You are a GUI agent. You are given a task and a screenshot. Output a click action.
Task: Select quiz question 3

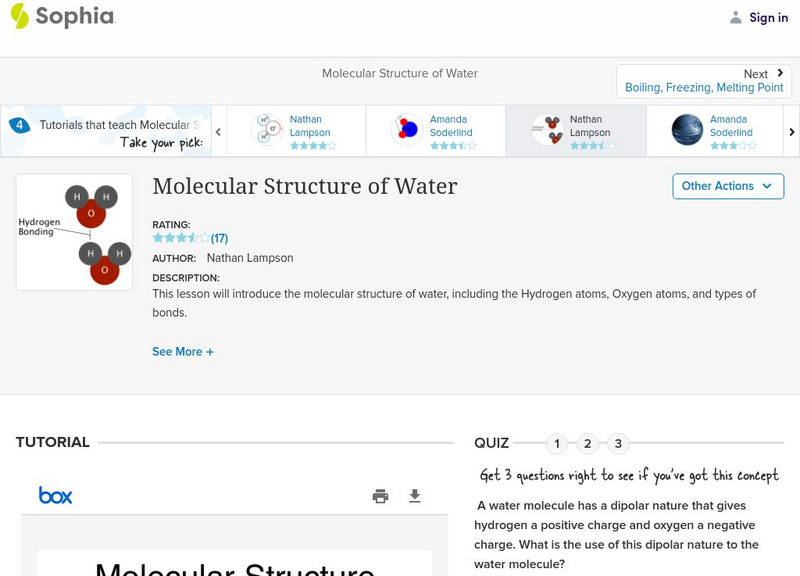(618, 444)
